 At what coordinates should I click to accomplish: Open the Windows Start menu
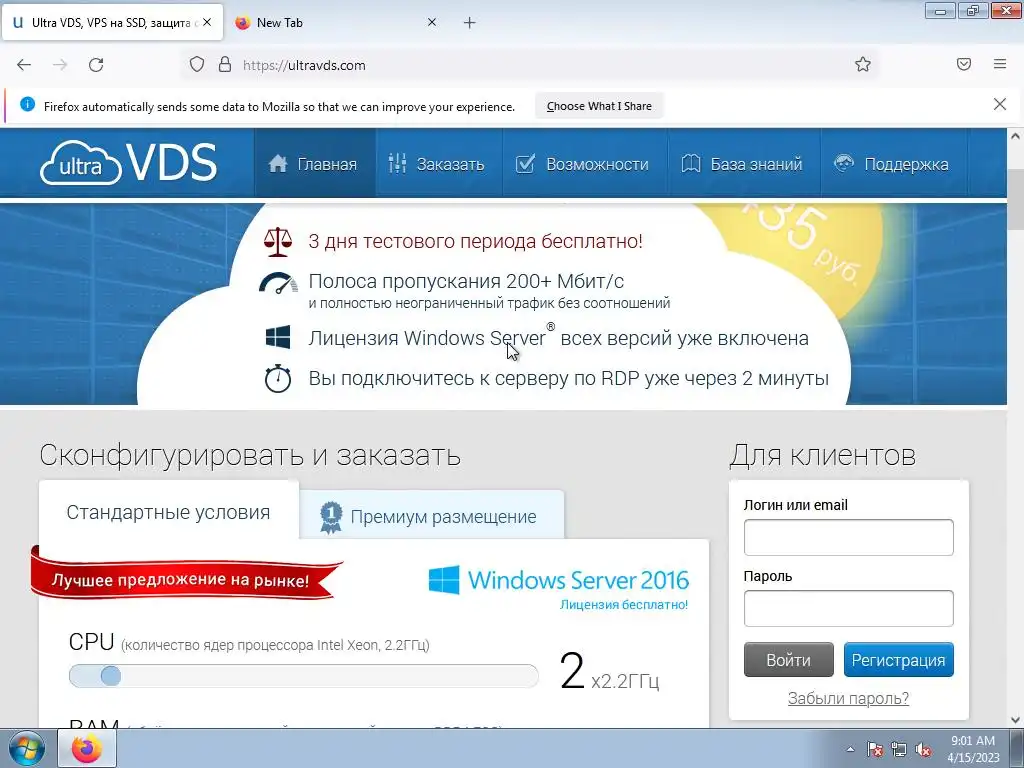pos(27,748)
